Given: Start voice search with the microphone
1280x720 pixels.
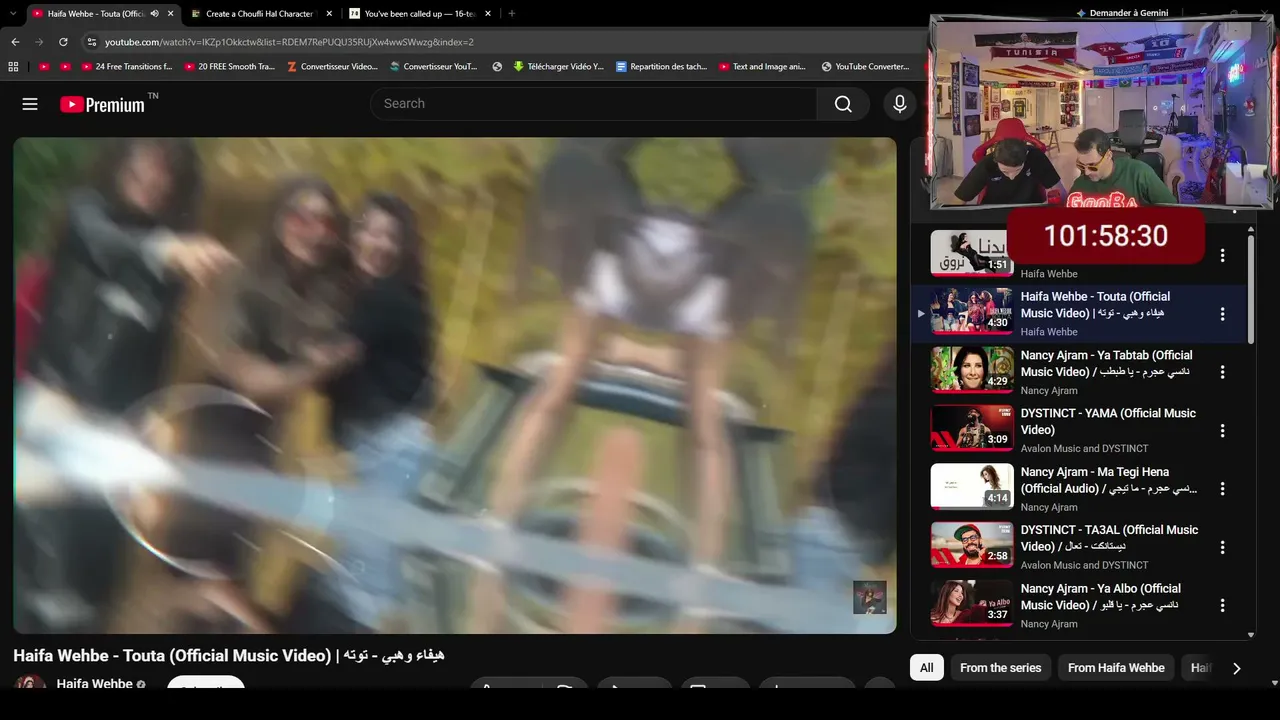Looking at the screenshot, I should tap(900, 104).
